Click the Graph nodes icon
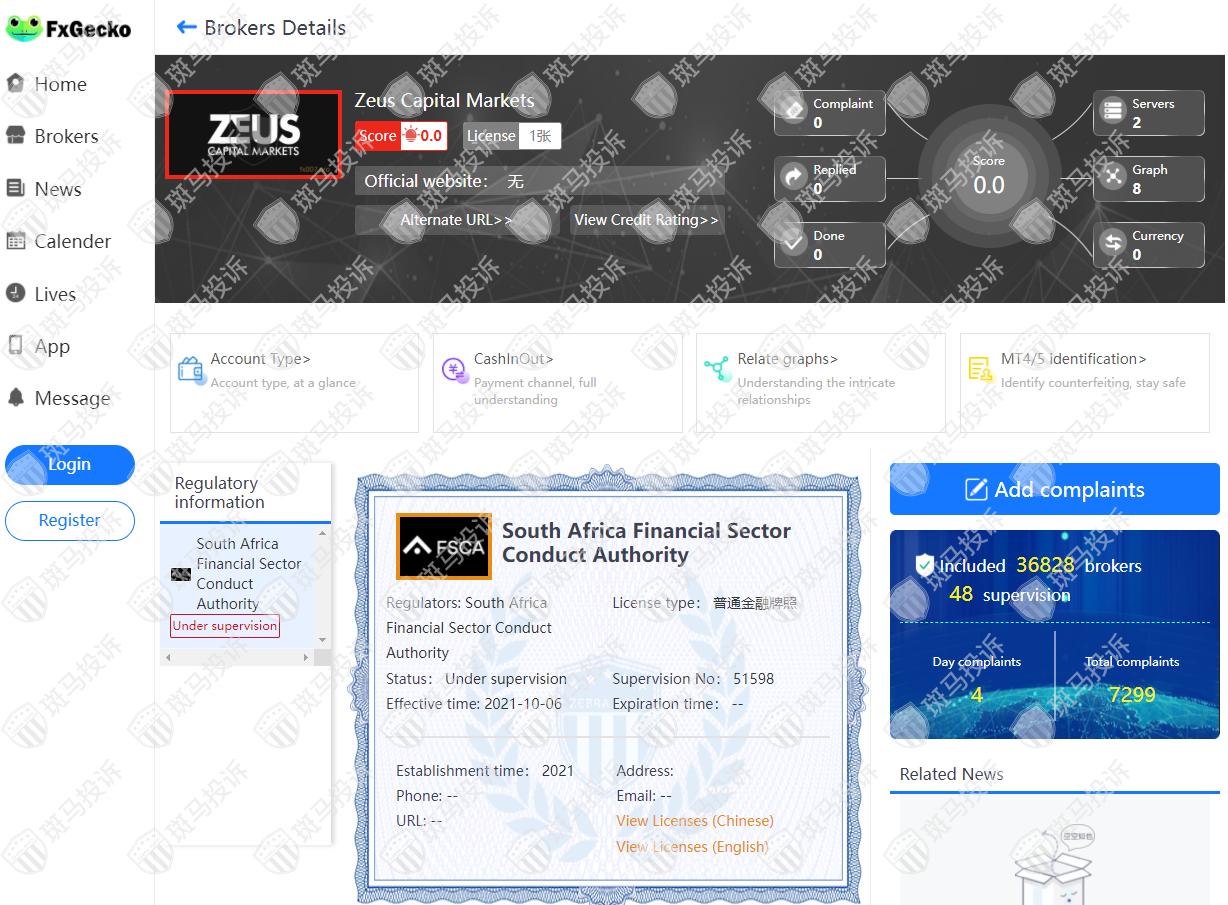The width and height of the screenshot is (1228, 905). coord(1113,178)
